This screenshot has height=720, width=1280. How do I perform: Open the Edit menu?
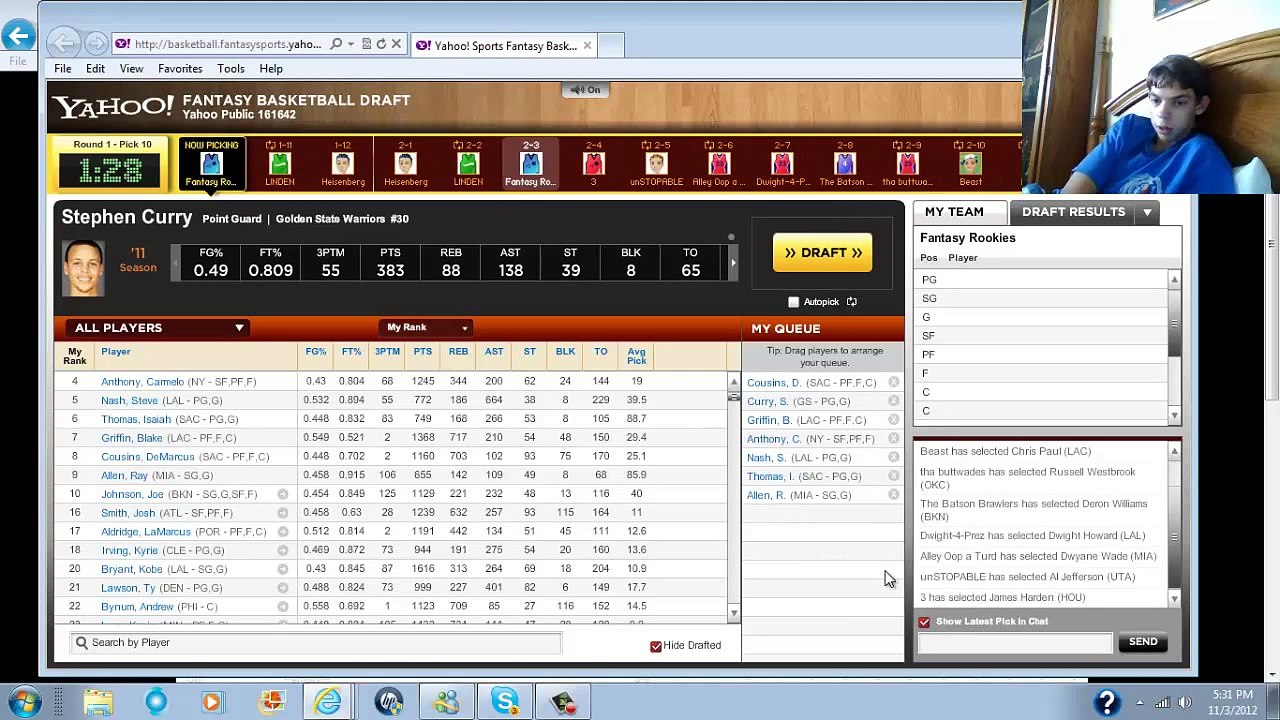tap(95, 69)
